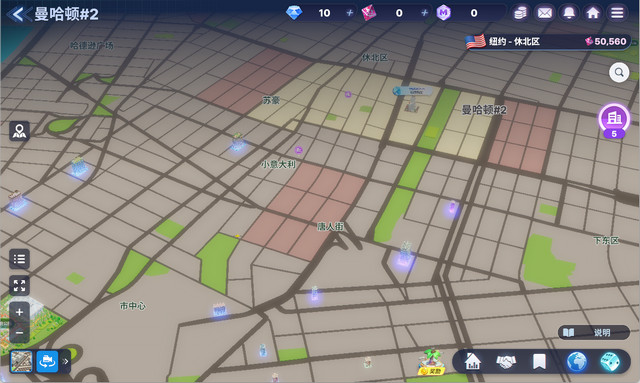Zoom in with the plus button
This screenshot has height=383, width=640.
coord(19,312)
